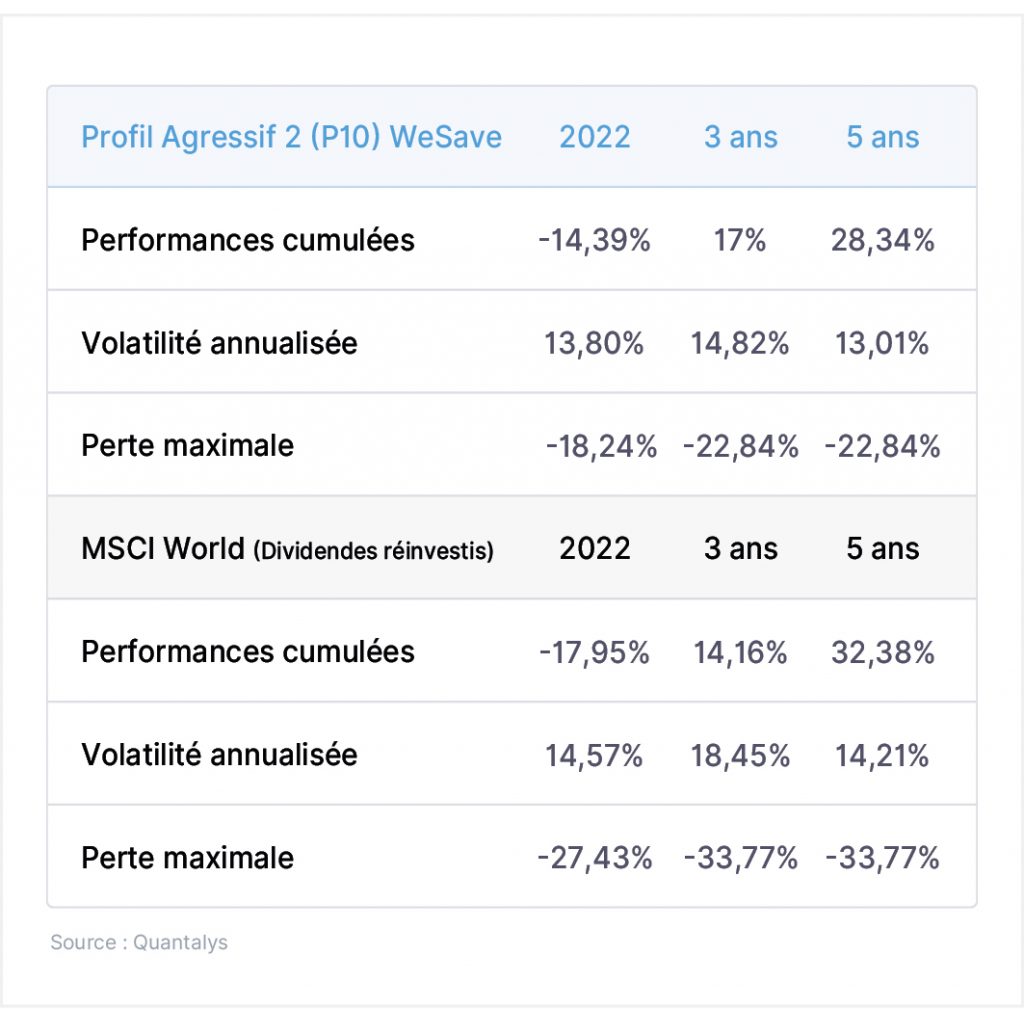The image size is (1024, 1009).
Task: Click the -17,95% MSCI performance value
Action: click(594, 652)
